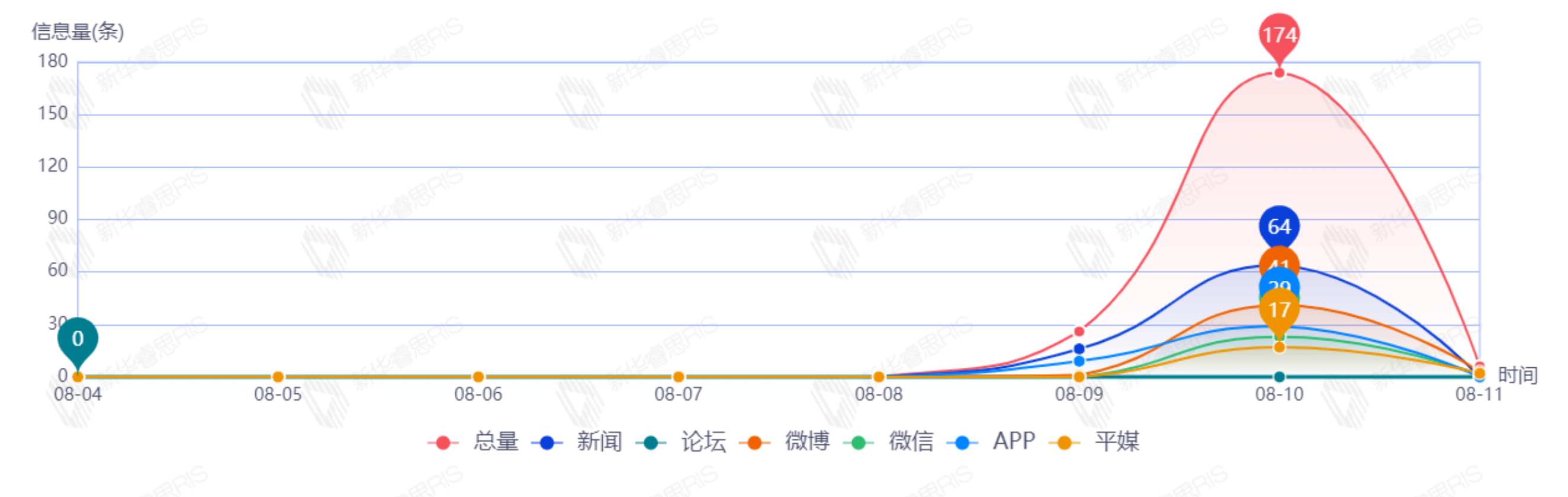
Task: Click the red 总量 data point on 08-09
Action: pos(1079,331)
